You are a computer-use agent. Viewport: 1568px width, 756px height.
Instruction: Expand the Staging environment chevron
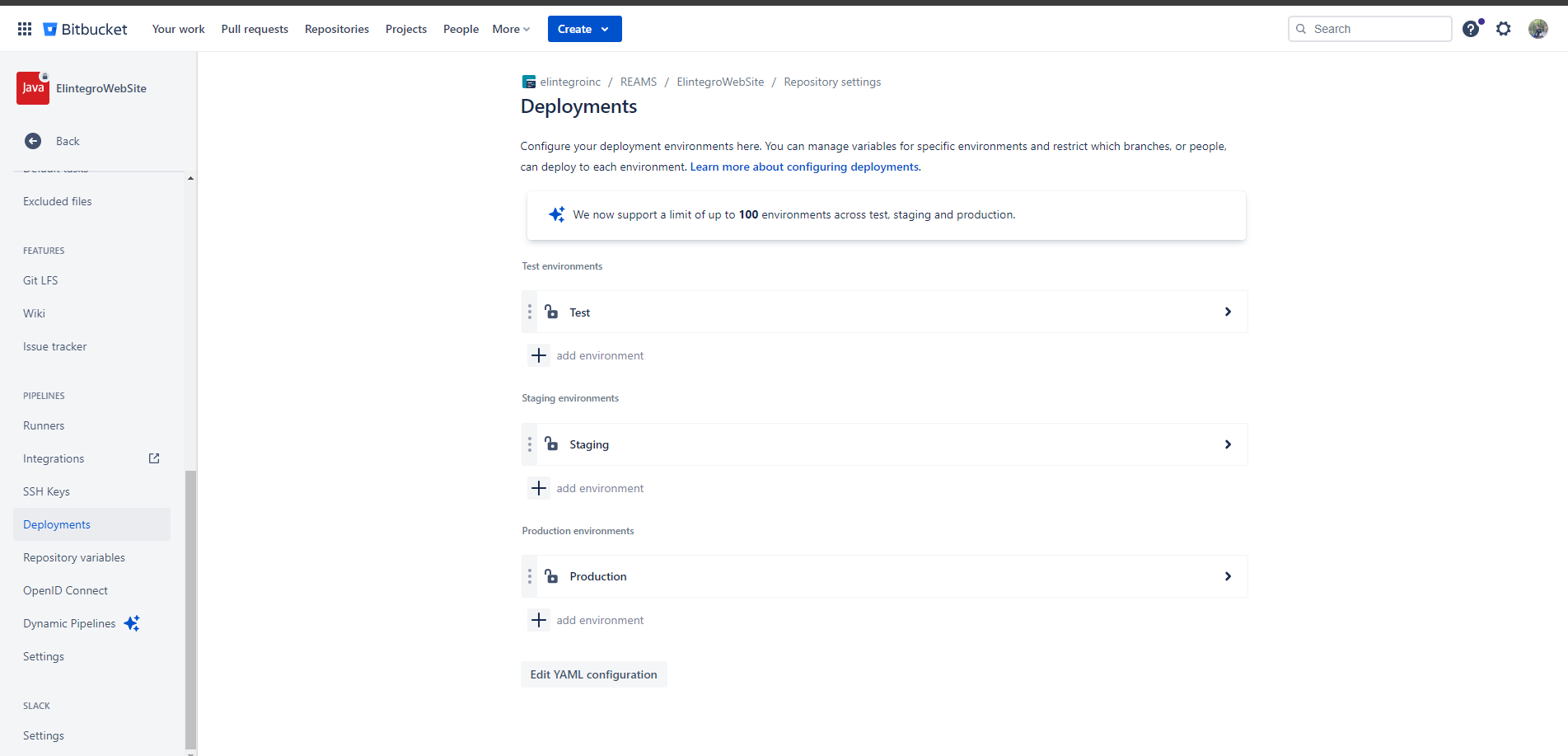click(1228, 444)
